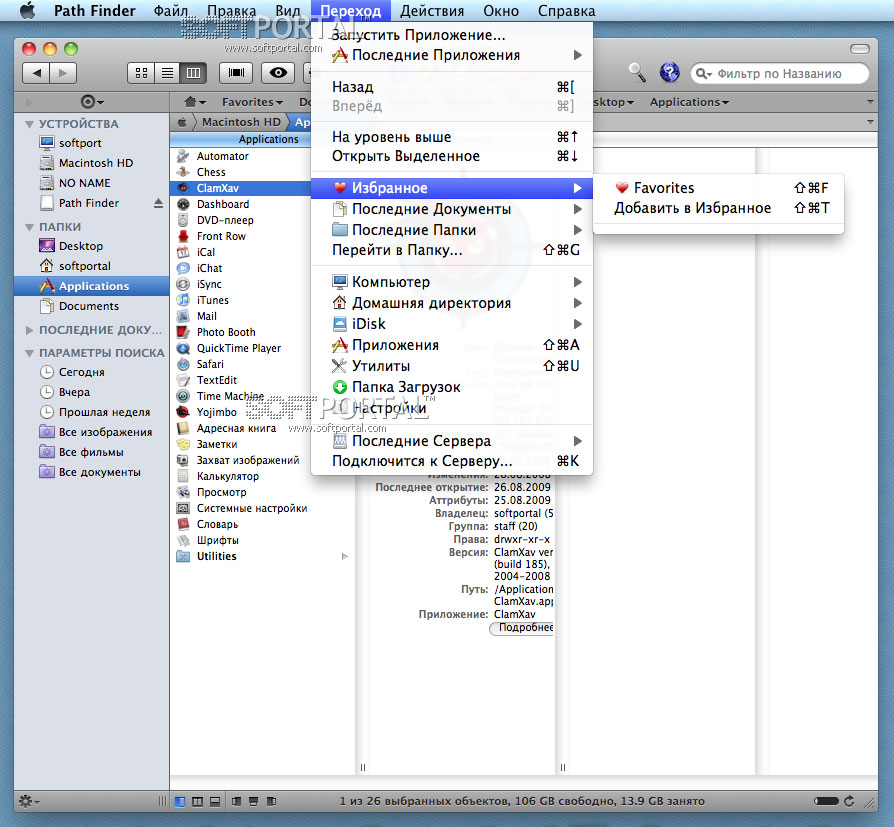Select Dashboard in the Applications list
Screen dimensions: 894x827
pos(241,204)
